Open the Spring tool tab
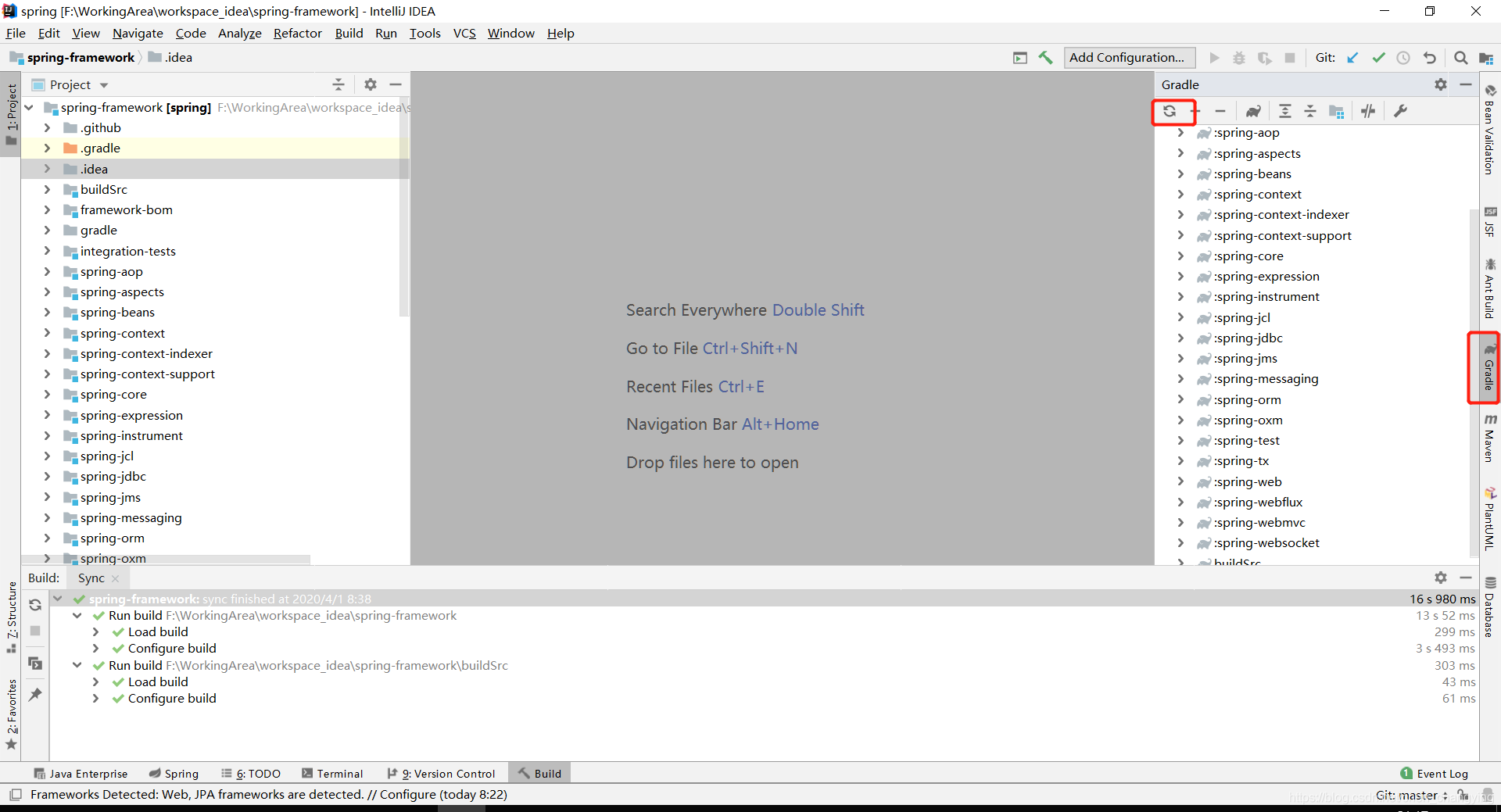Screen dimensions: 1501x812 click(x=174, y=774)
